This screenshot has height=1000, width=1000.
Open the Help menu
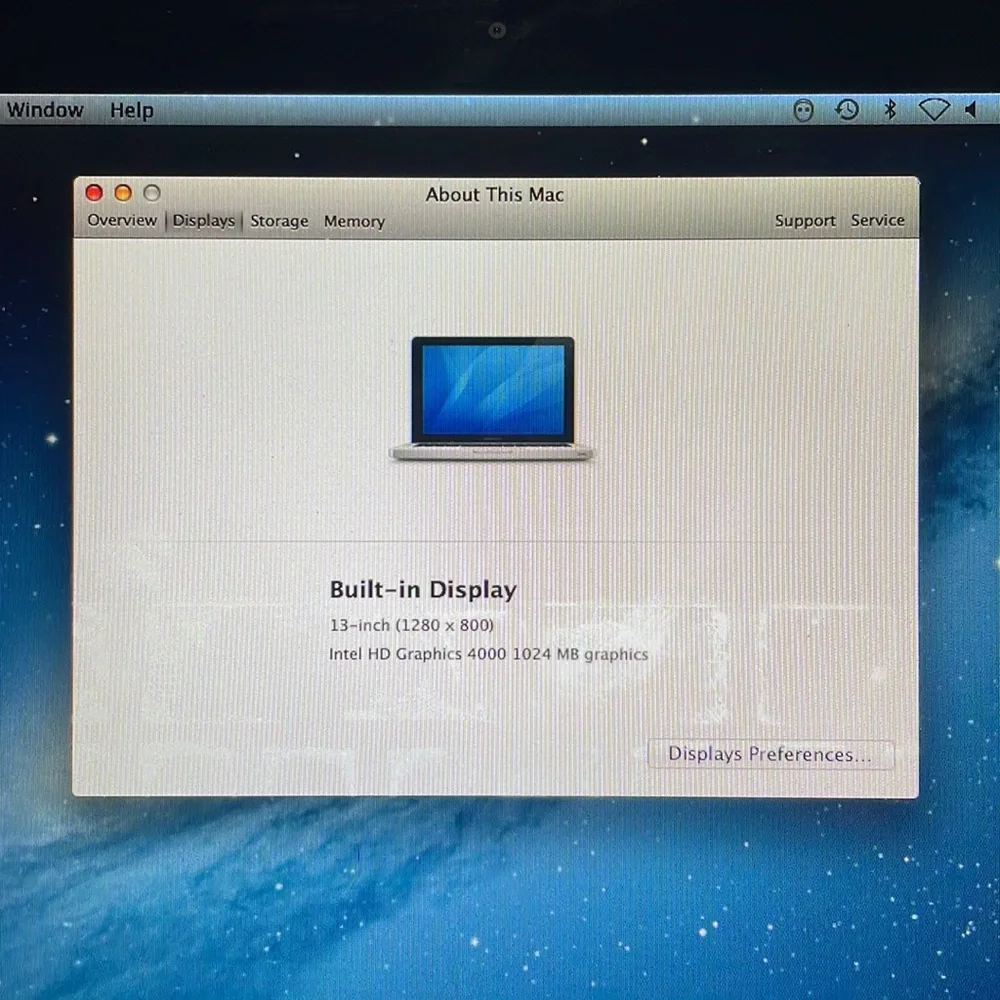pos(131,110)
